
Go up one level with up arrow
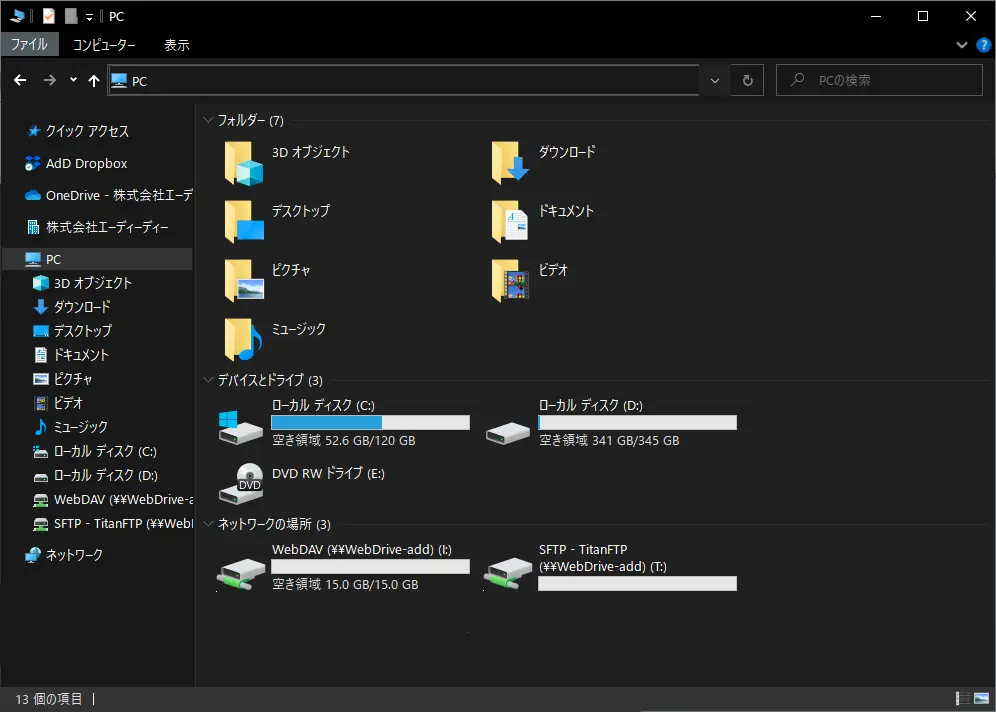coord(94,81)
